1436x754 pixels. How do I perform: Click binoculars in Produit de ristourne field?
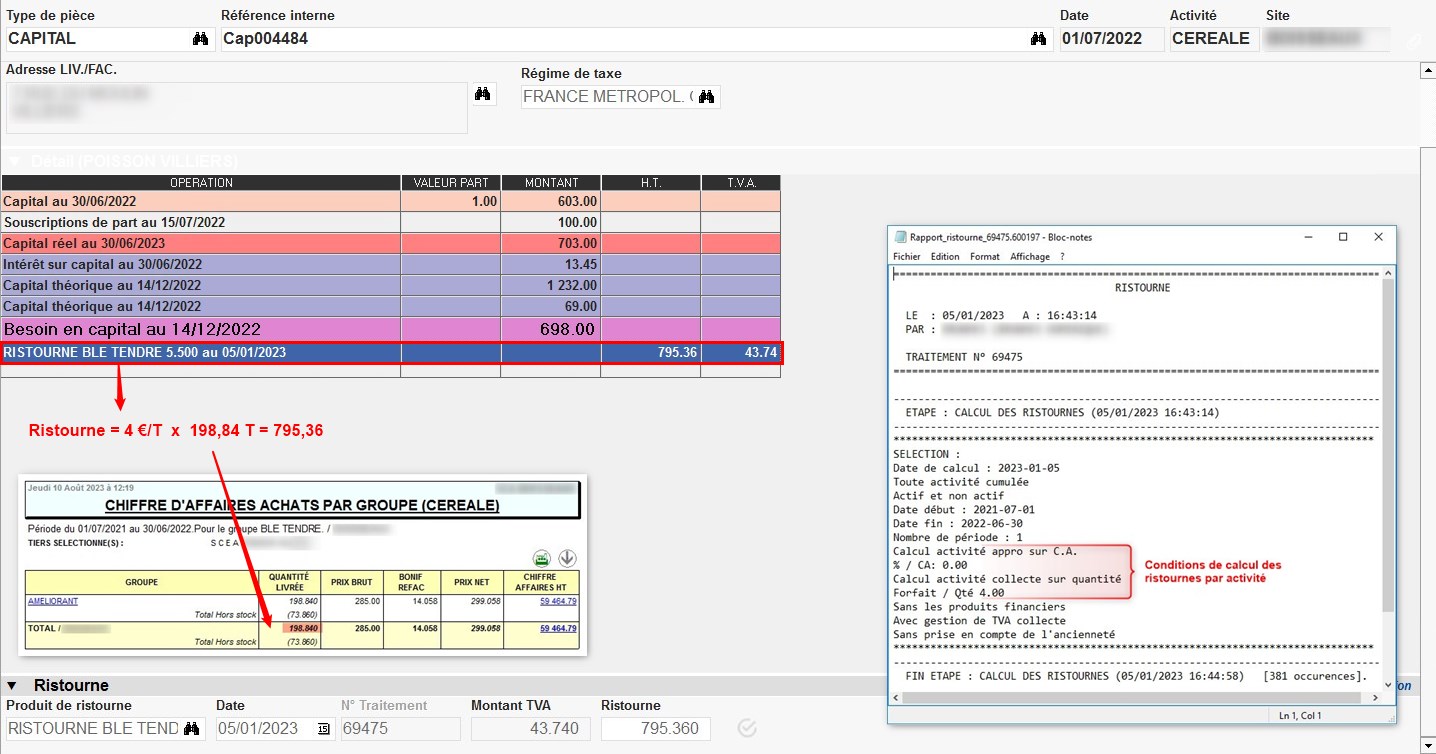pyautogui.click(x=192, y=728)
